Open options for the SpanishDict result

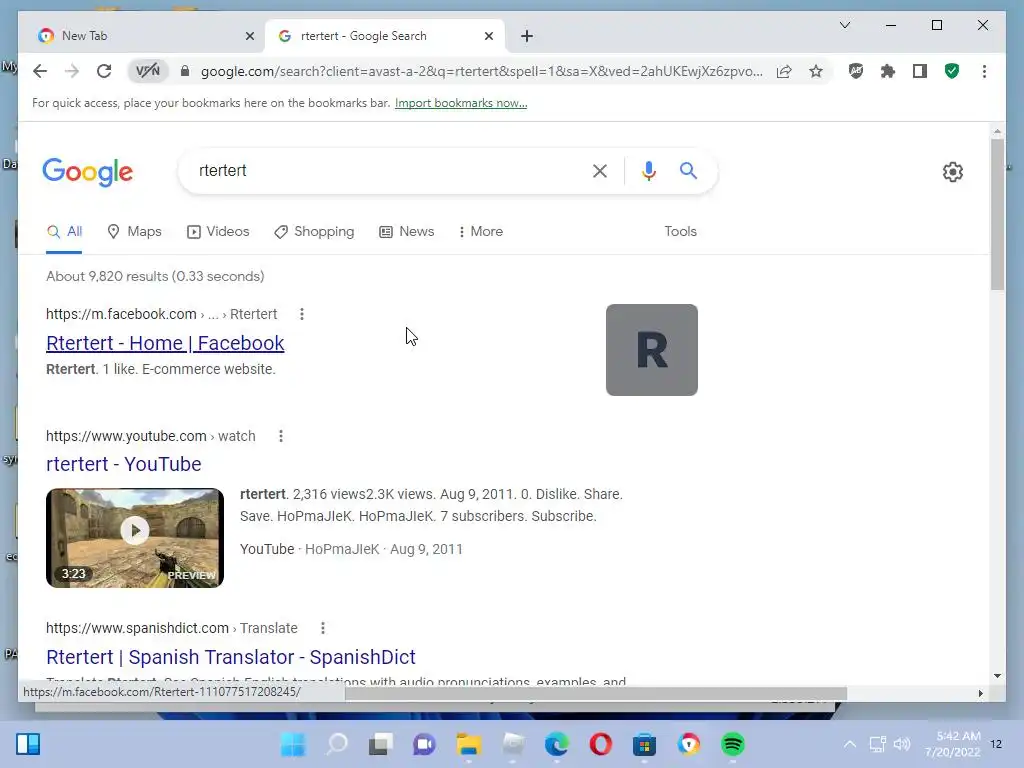(x=323, y=628)
